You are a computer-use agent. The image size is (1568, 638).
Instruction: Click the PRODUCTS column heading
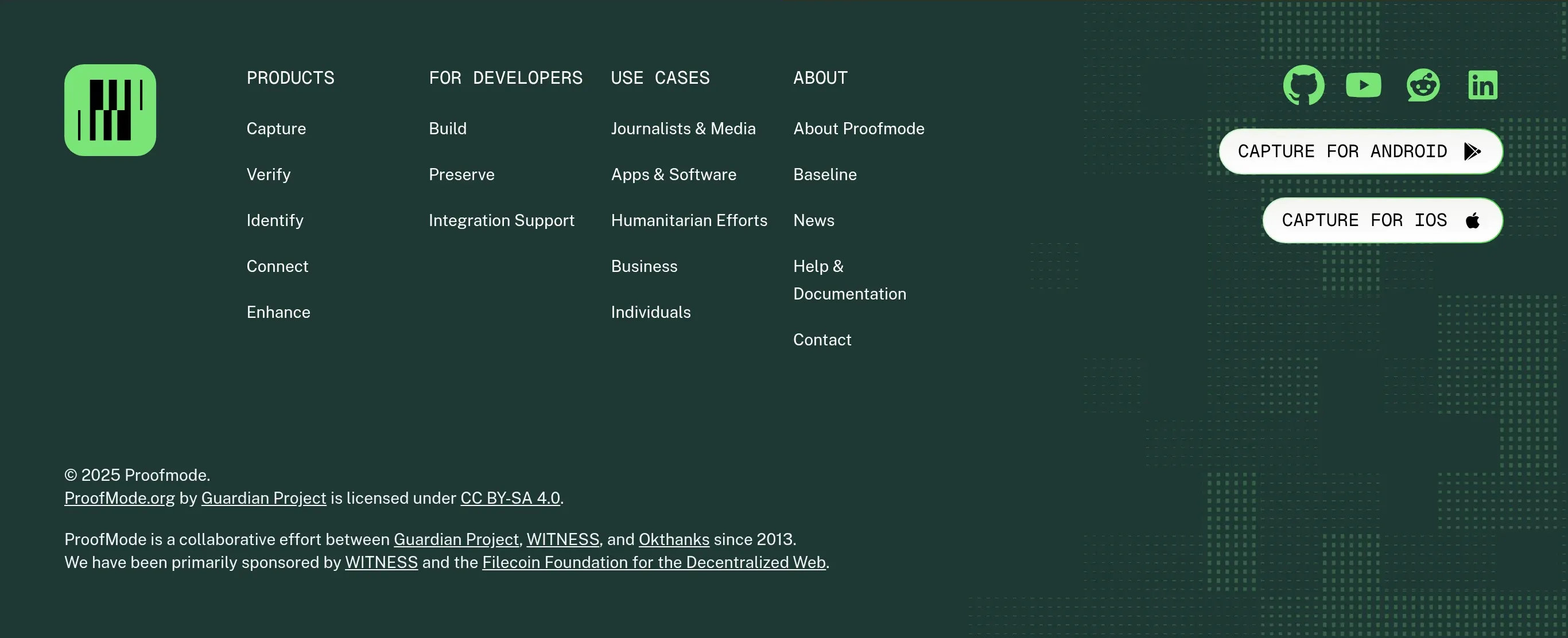pyautogui.click(x=290, y=78)
